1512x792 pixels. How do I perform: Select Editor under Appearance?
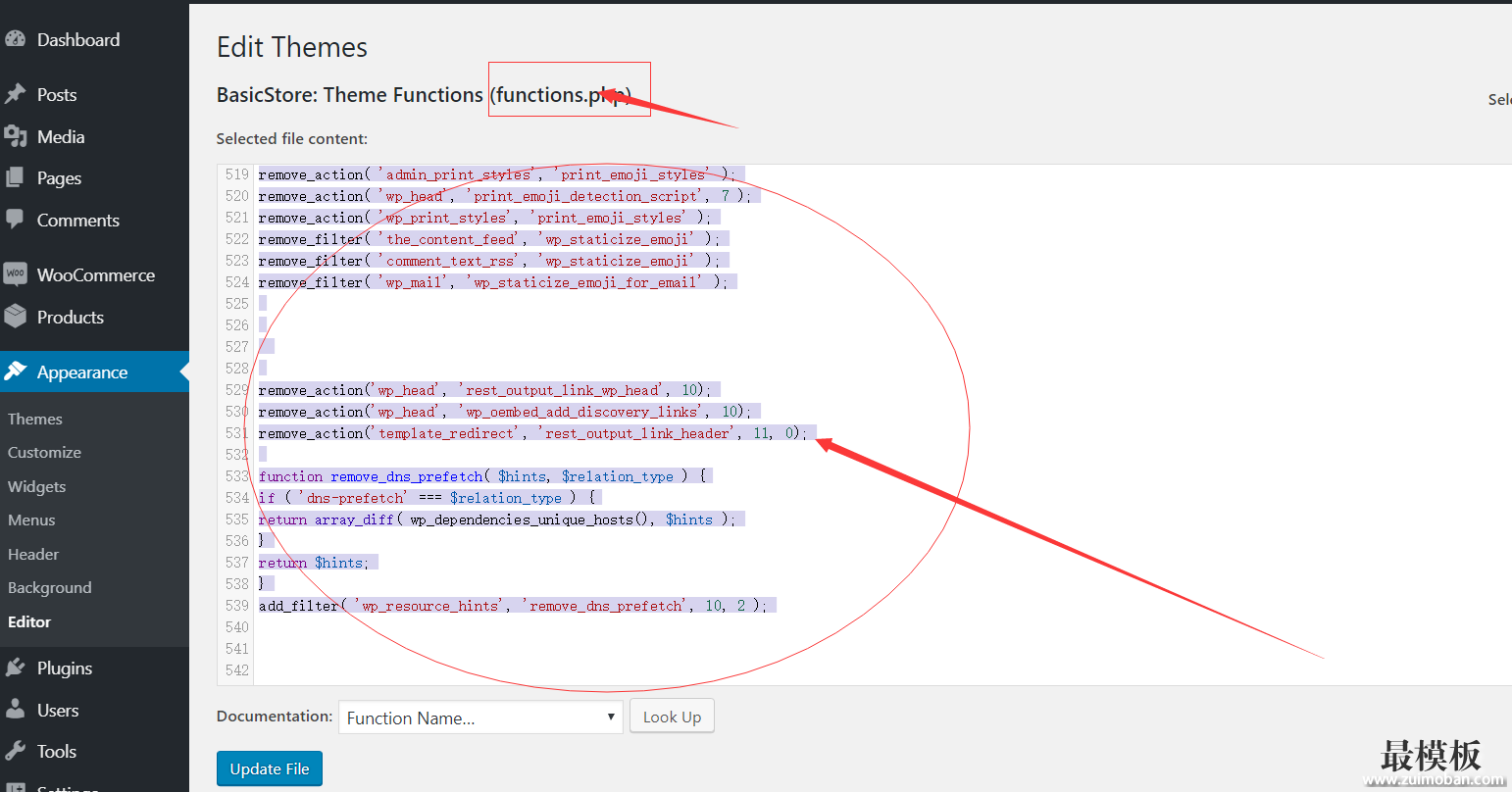tap(29, 621)
